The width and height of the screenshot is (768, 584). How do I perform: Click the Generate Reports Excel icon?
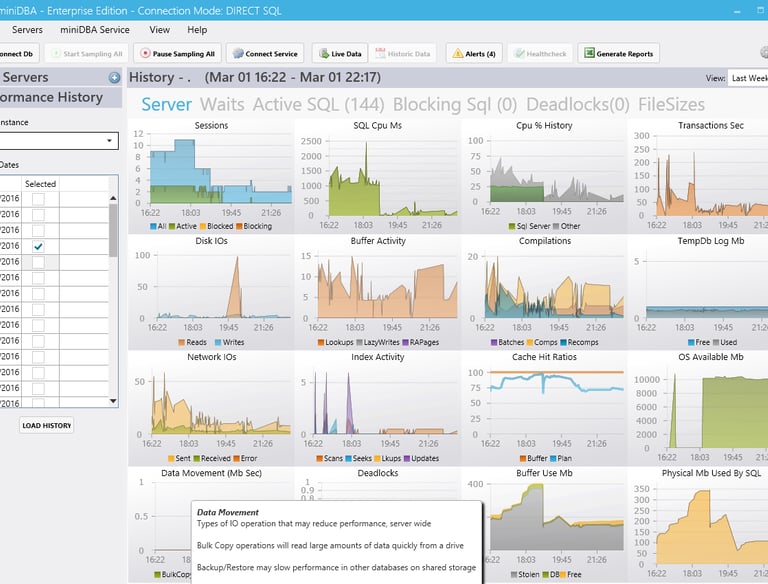click(x=589, y=53)
